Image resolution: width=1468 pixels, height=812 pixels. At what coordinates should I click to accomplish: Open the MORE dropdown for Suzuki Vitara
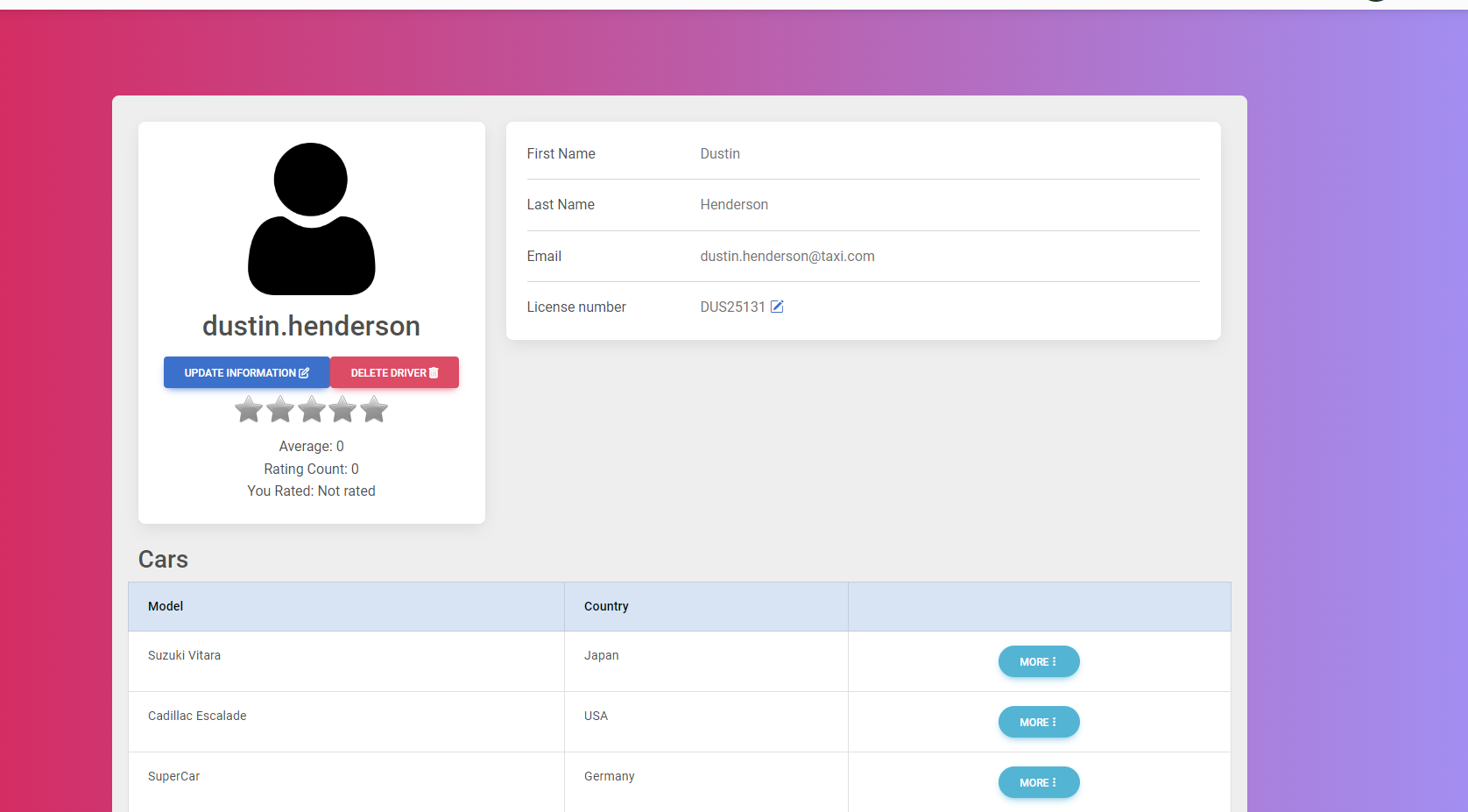click(1039, 661)
